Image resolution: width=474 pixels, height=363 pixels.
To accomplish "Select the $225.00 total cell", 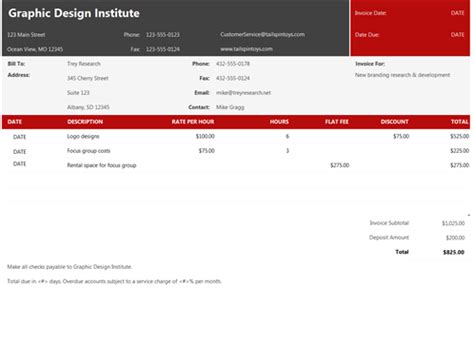I will [x=460, y=151].
